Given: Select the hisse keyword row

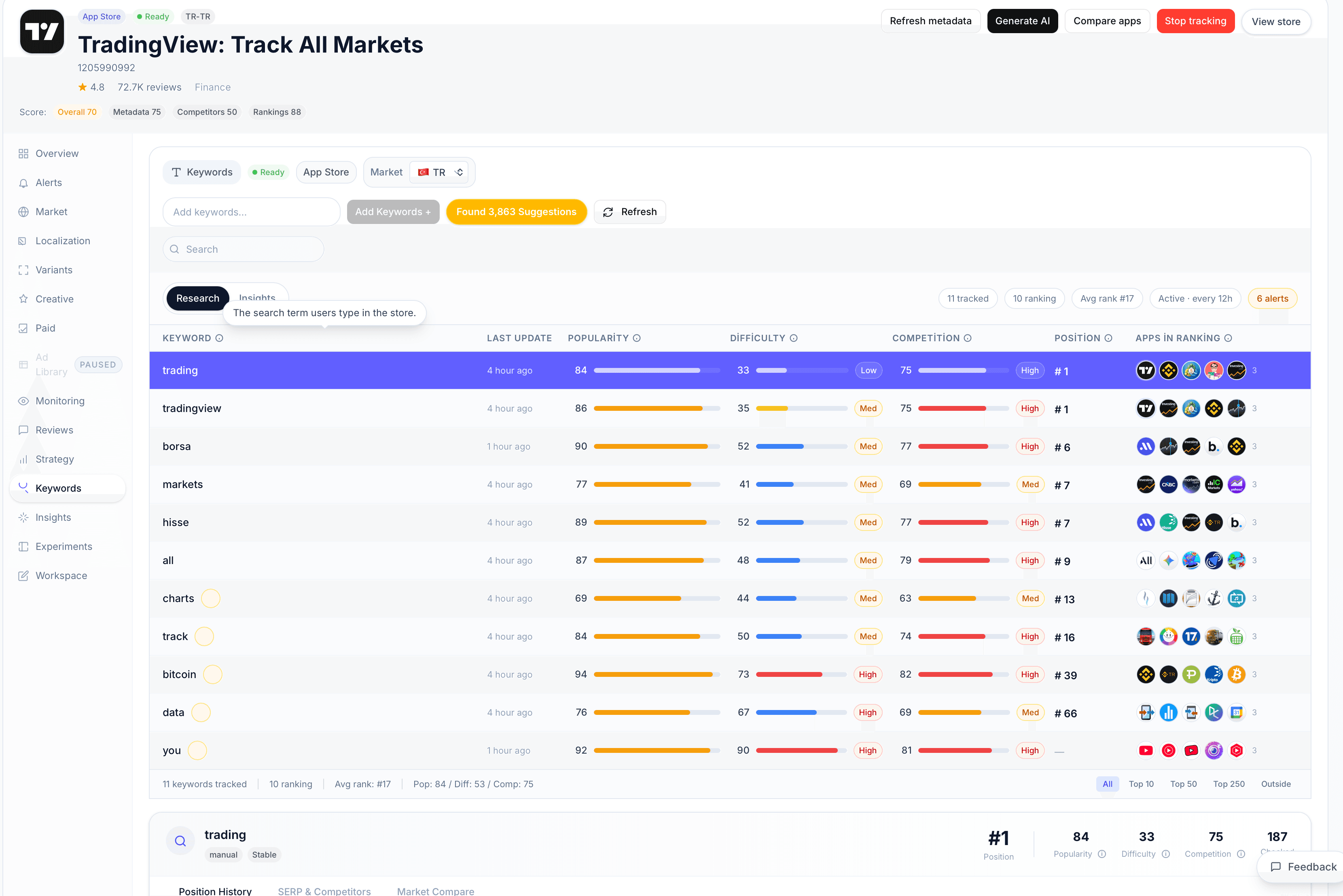Looking at the screenshot, I should (x=729, y=523).
